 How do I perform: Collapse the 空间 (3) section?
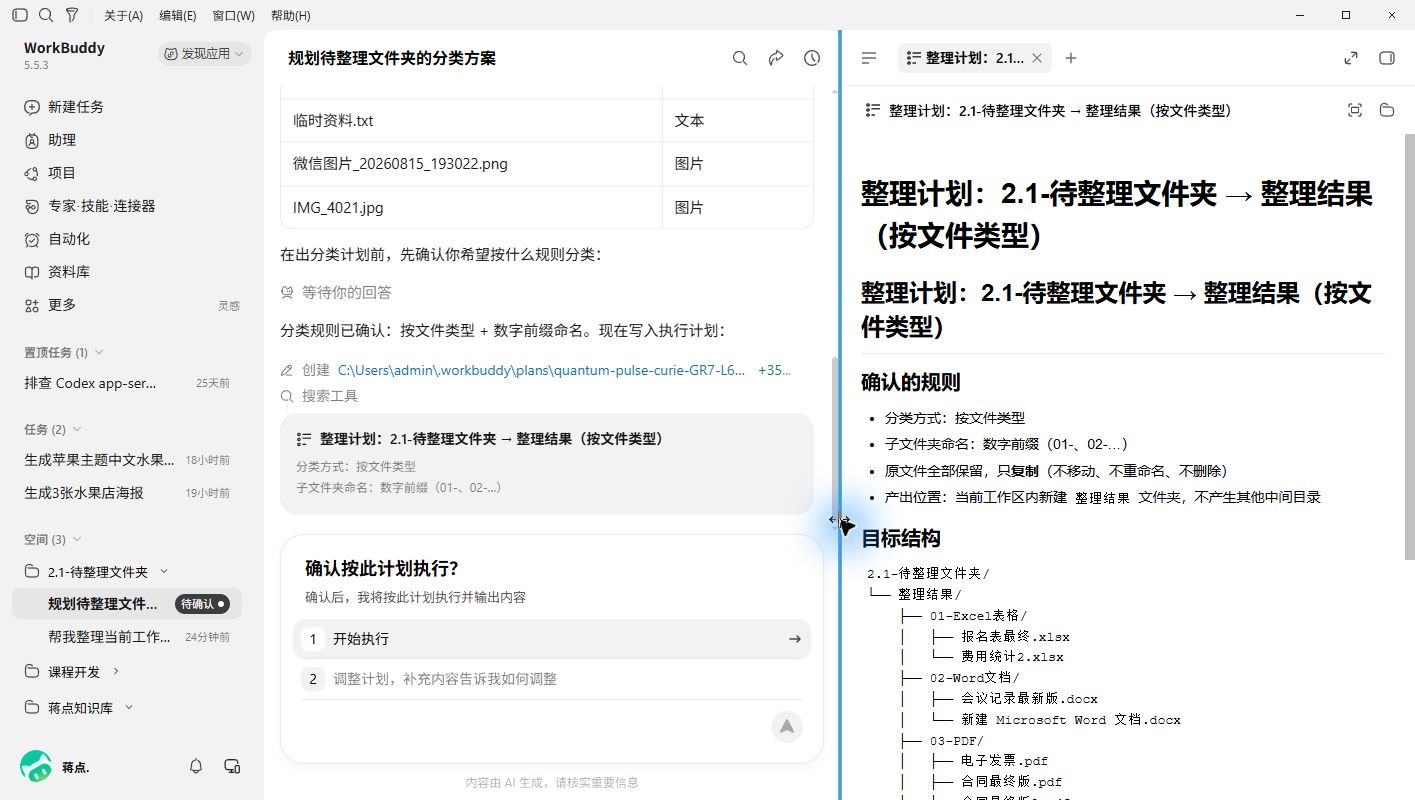(77, 539)
